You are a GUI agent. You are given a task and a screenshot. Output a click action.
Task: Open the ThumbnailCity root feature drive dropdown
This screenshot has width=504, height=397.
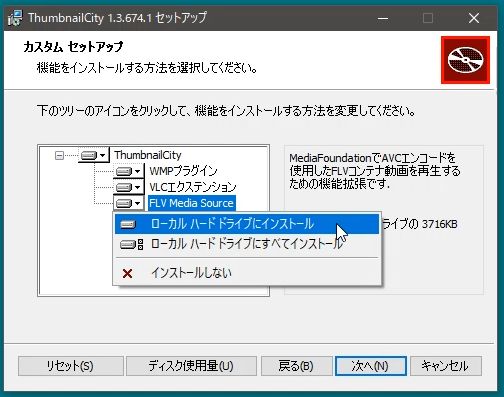coord(93,155)
